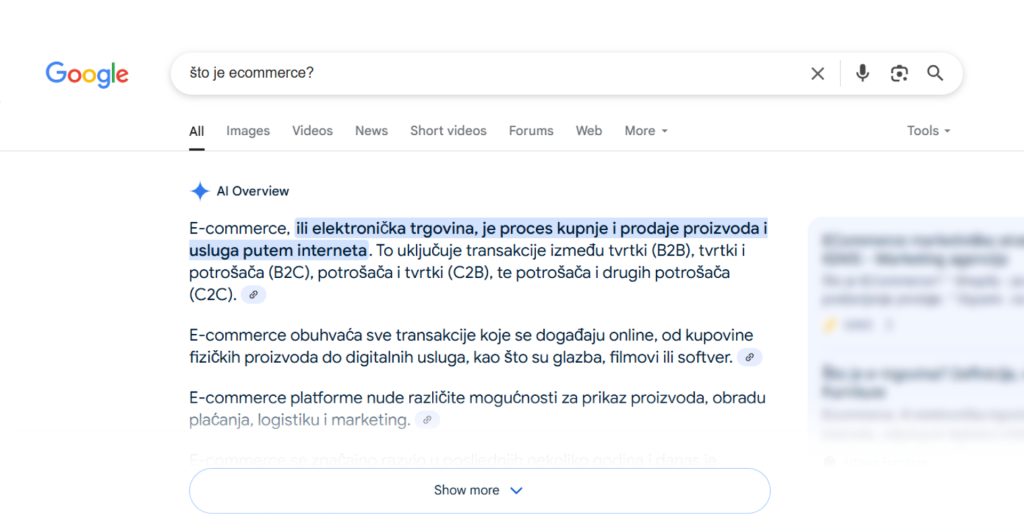Select the Short videos tab
The image size is (1024, 532).
tap(448, 131)
